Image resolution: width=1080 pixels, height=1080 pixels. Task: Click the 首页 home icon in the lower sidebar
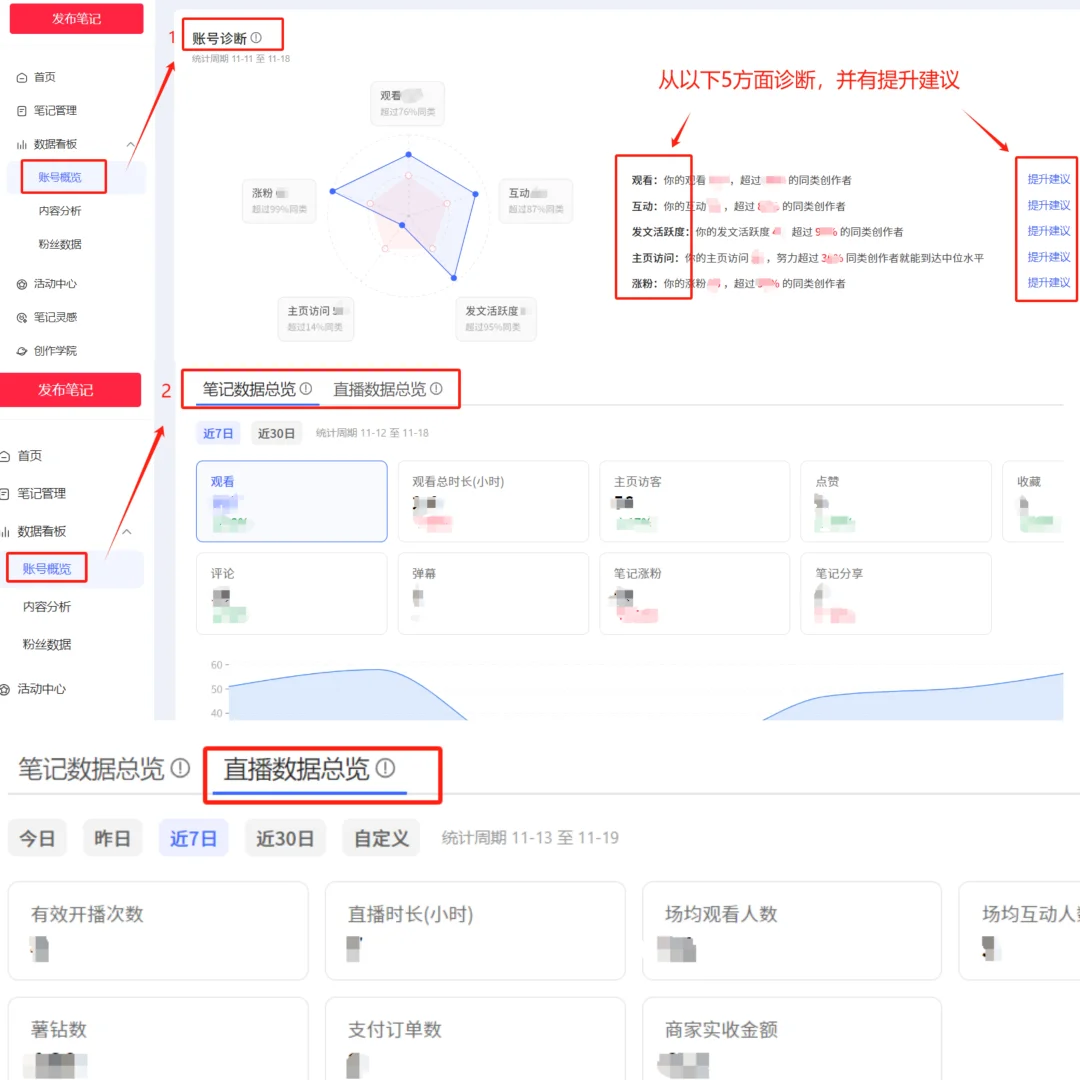5,456
